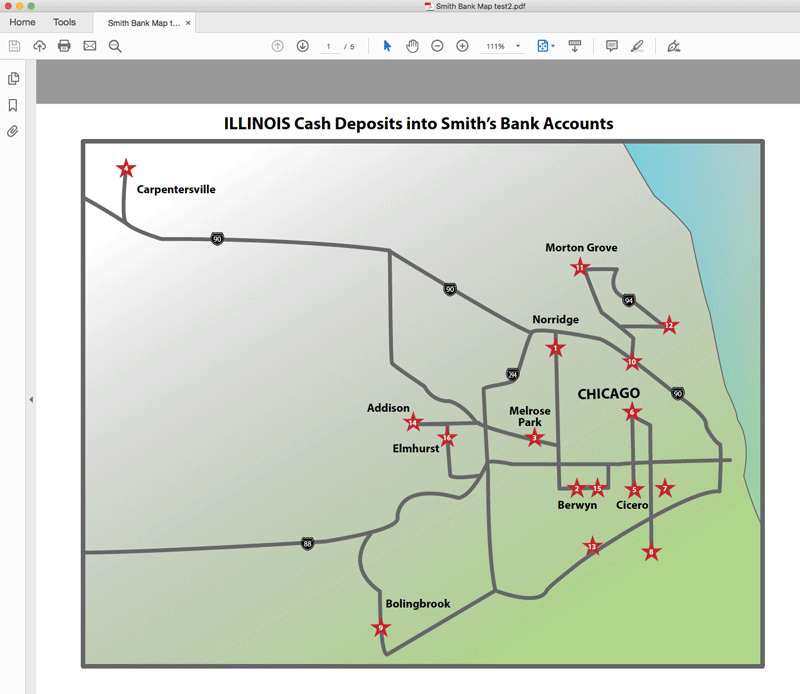Expand the left navigation pane with the arrow

pos(31,399)
